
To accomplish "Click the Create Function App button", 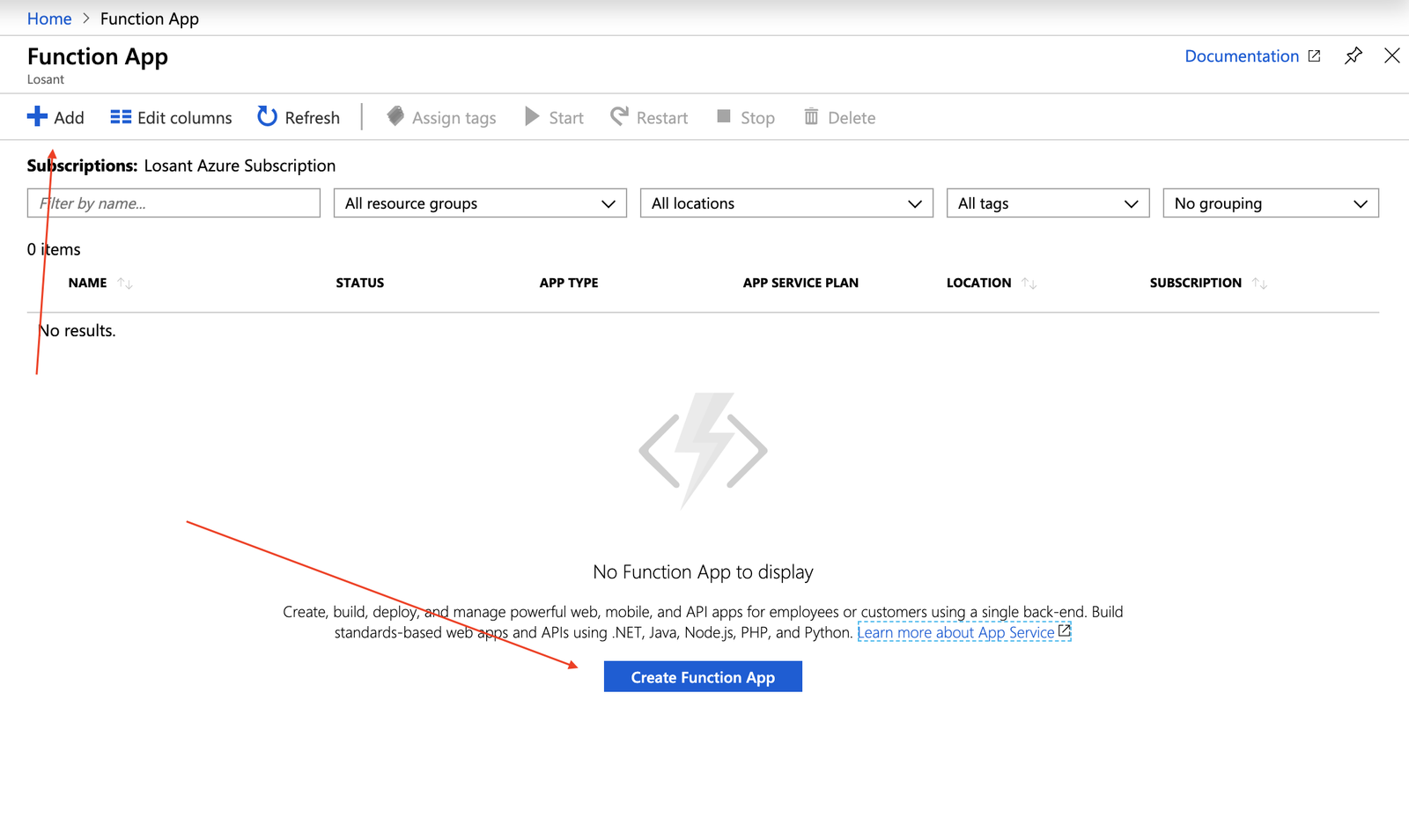I will click(x=702, y=676).
